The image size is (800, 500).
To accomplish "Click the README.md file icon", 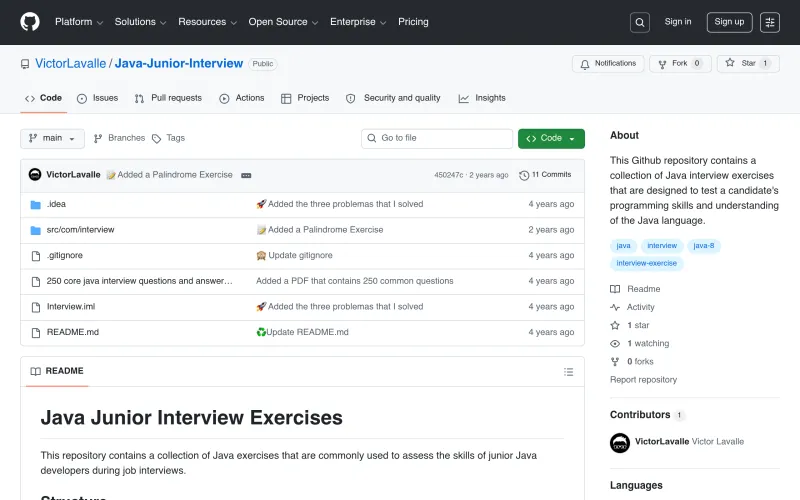I will point(36,333).
